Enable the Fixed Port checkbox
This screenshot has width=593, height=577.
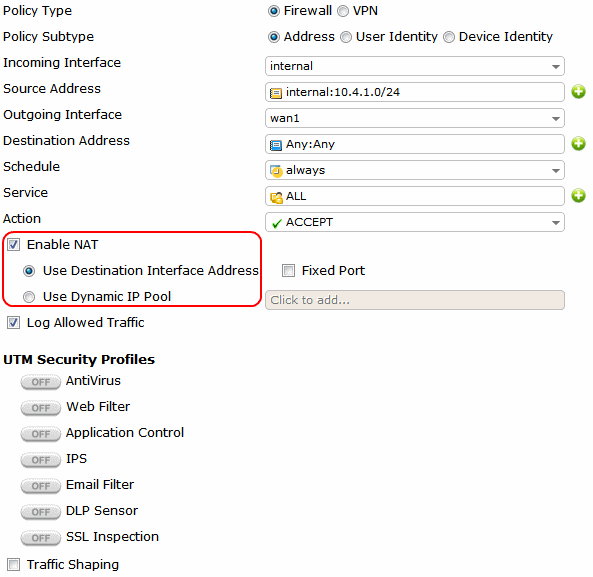(288, 271)
